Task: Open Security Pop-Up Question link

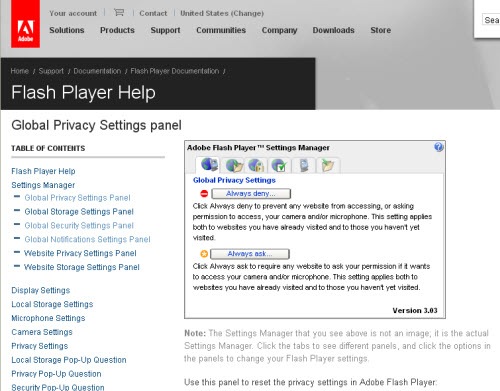Action: click(58, 387)
